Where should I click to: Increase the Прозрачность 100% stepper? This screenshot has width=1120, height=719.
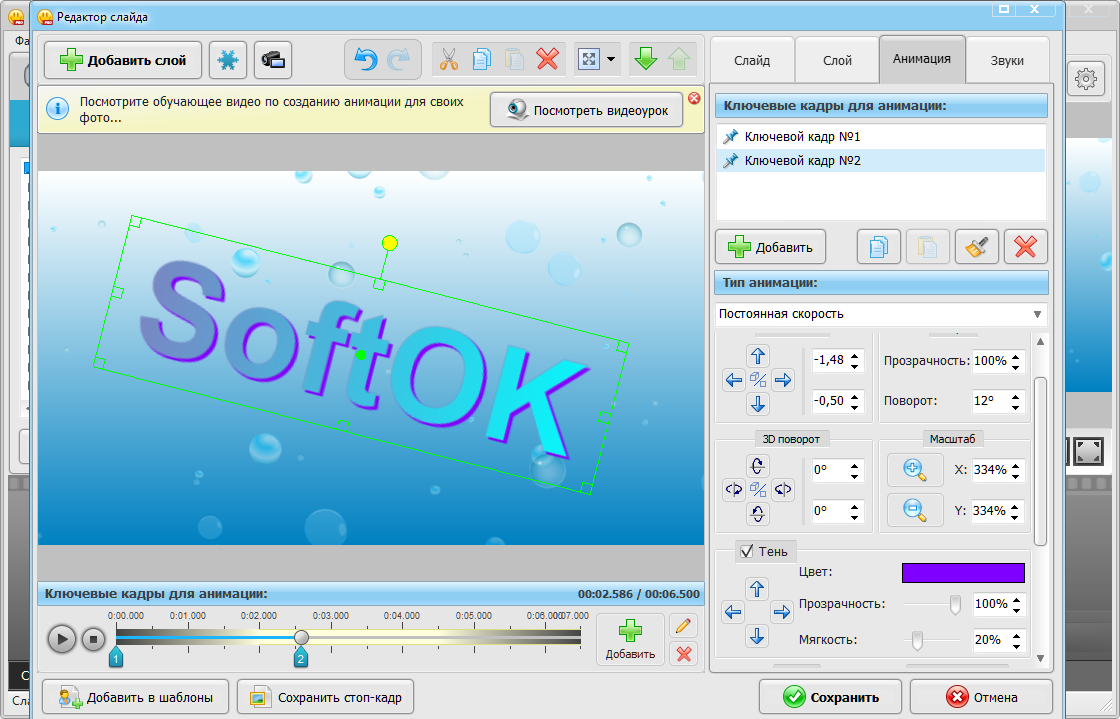[x=1015, y=356]
